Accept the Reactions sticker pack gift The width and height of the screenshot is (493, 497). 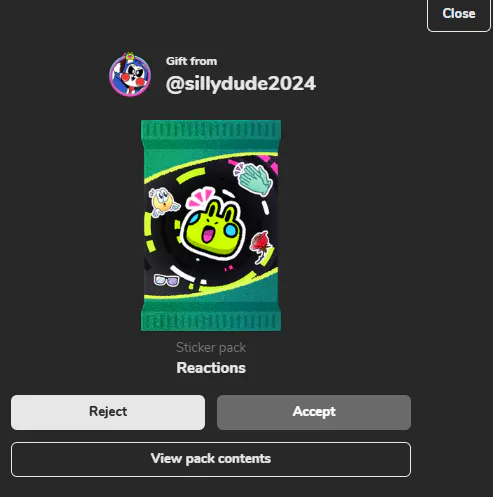(314, 412)
